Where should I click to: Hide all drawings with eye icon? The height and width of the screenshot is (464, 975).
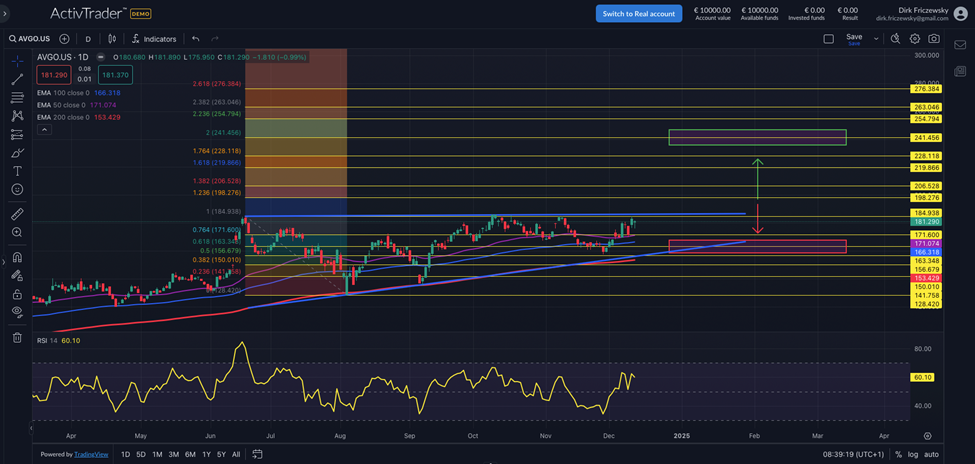(17, 312)
